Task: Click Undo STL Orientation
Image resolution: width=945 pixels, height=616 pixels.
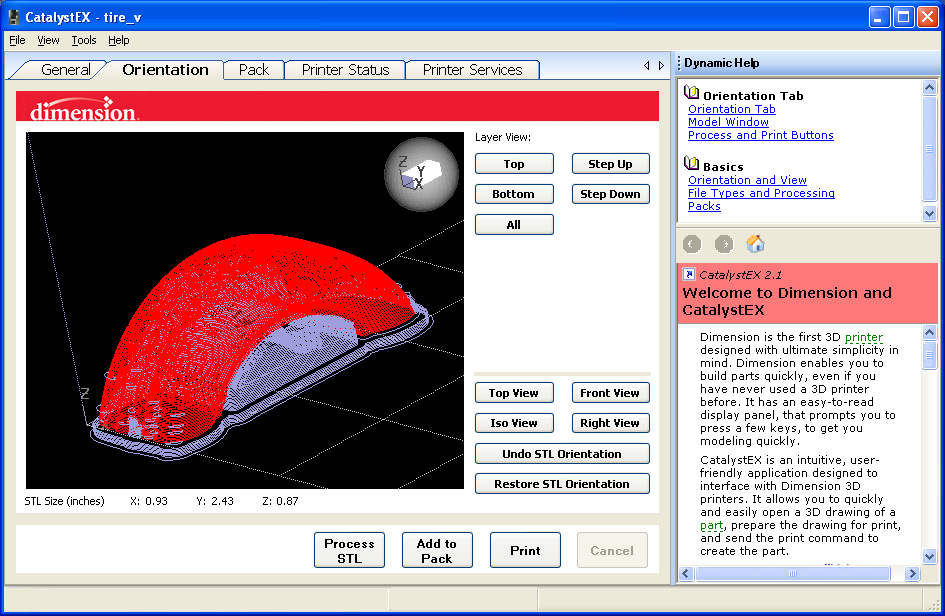Action: click(562, 454)
